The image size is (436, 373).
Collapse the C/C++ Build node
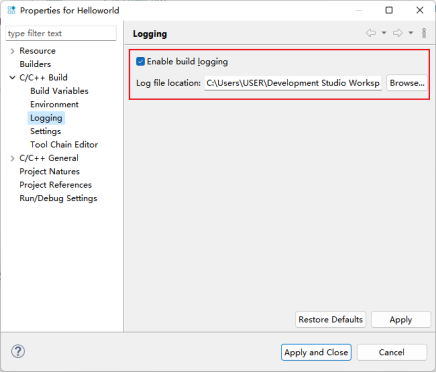click(12, 78)
